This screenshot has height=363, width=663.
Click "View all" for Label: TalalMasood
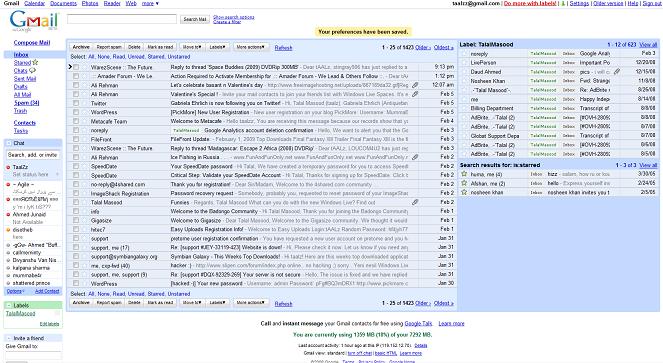pos(648,44)
